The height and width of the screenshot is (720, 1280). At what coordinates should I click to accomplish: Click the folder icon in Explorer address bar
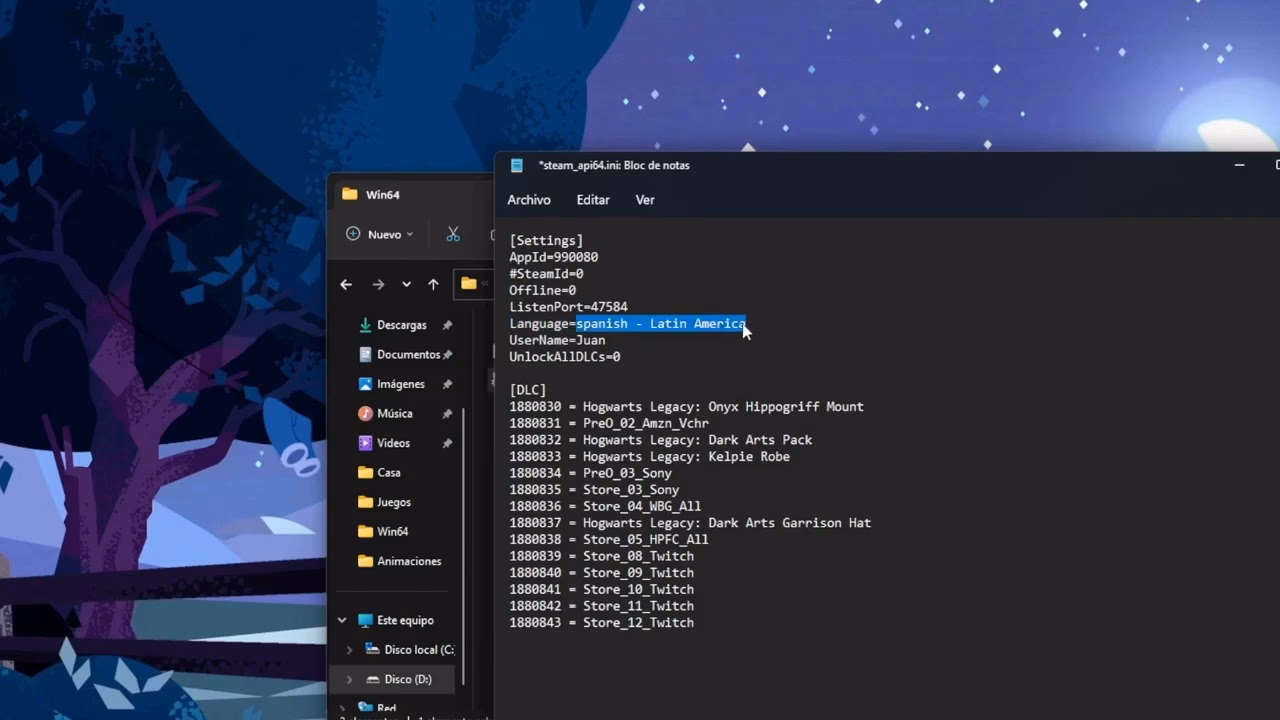468,284
